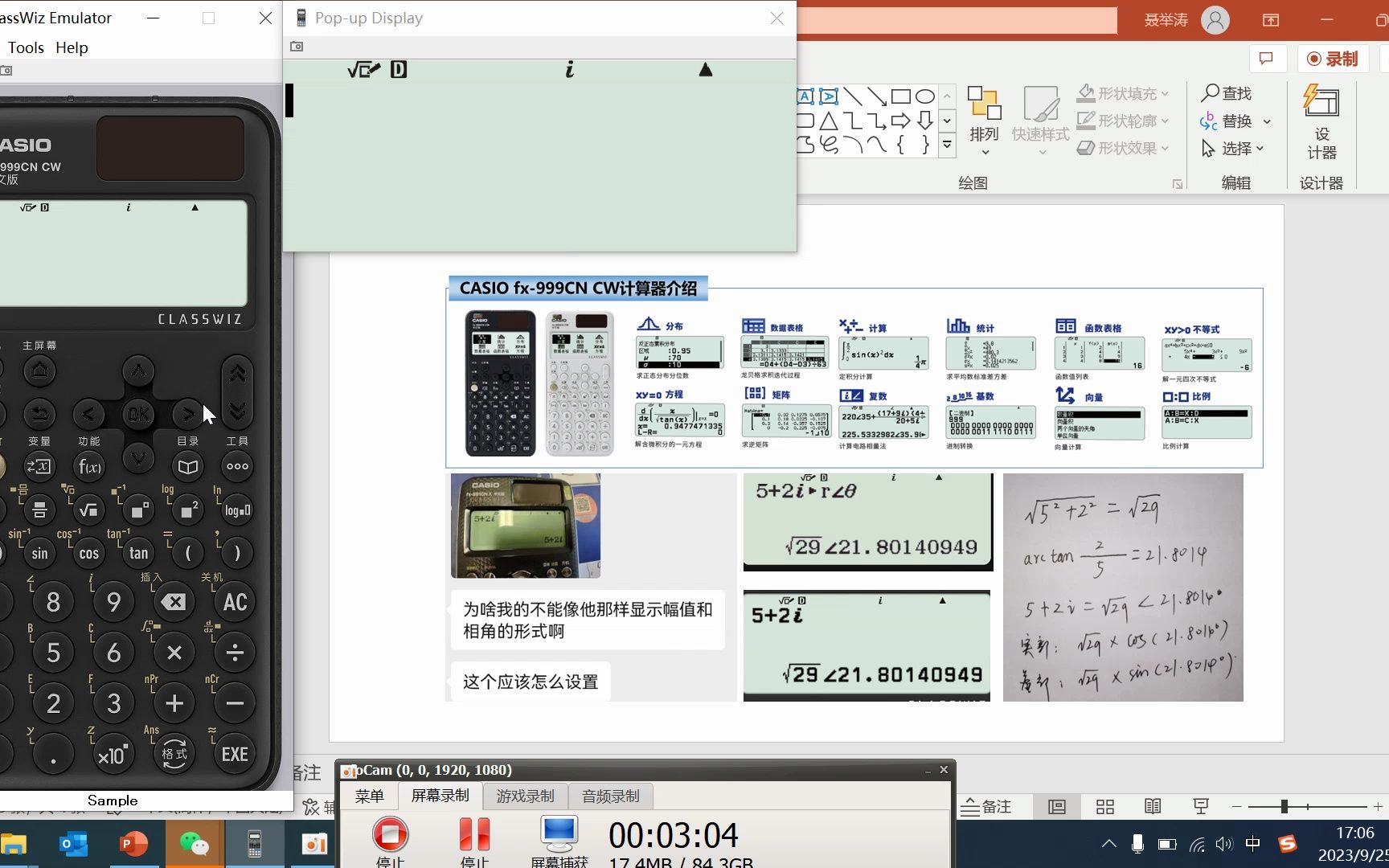Click the tan key
1389x868 pixels.
tap(138, 553)
